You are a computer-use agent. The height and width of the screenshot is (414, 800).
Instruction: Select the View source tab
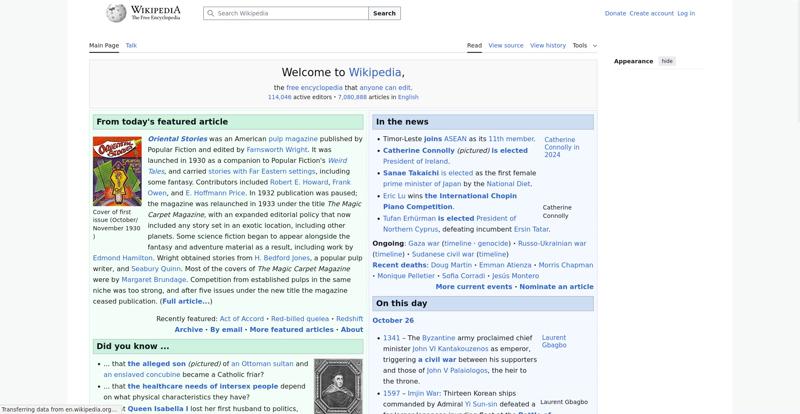[505, 45]
